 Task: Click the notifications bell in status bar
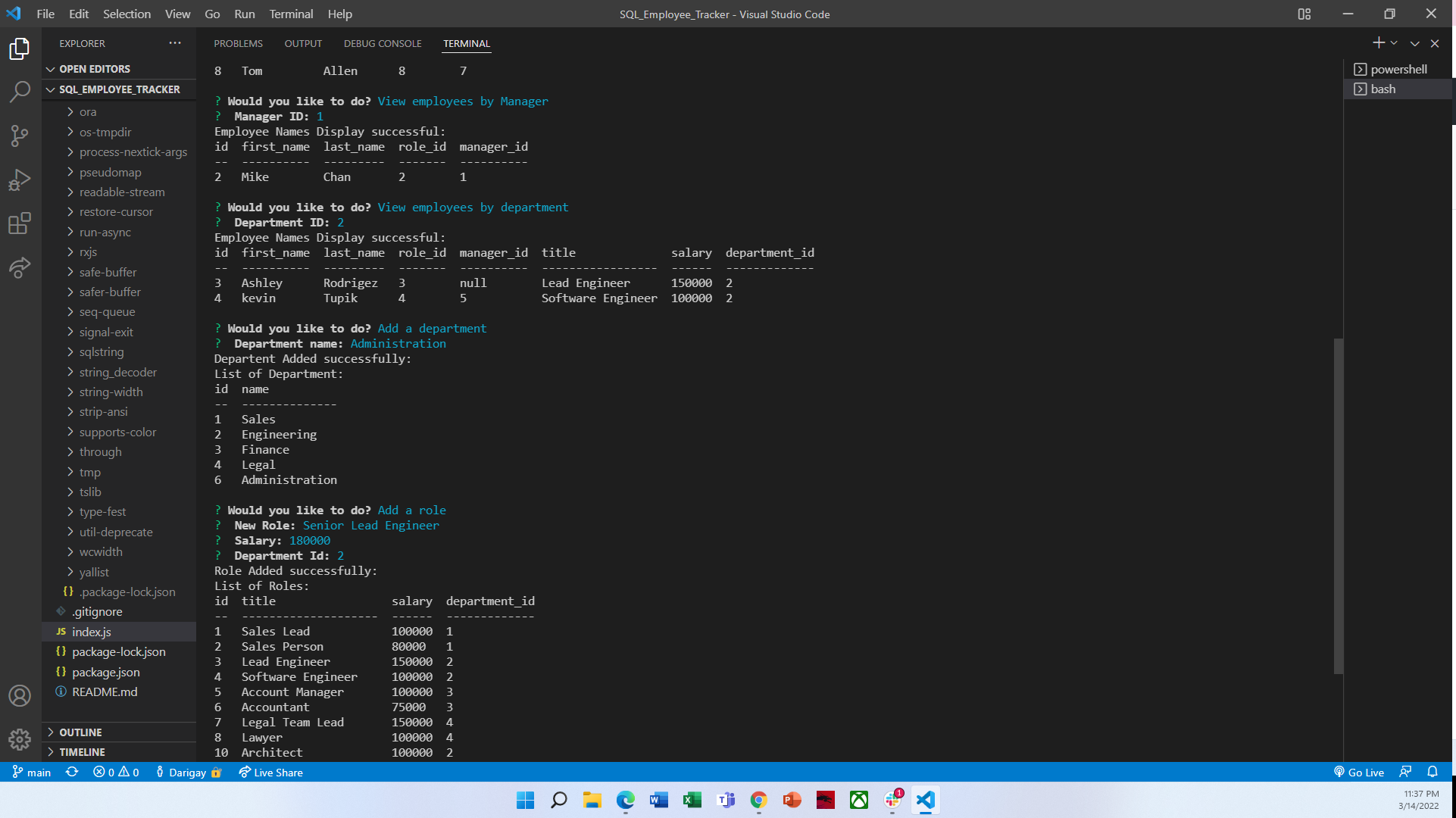(x=1433, y=772)
